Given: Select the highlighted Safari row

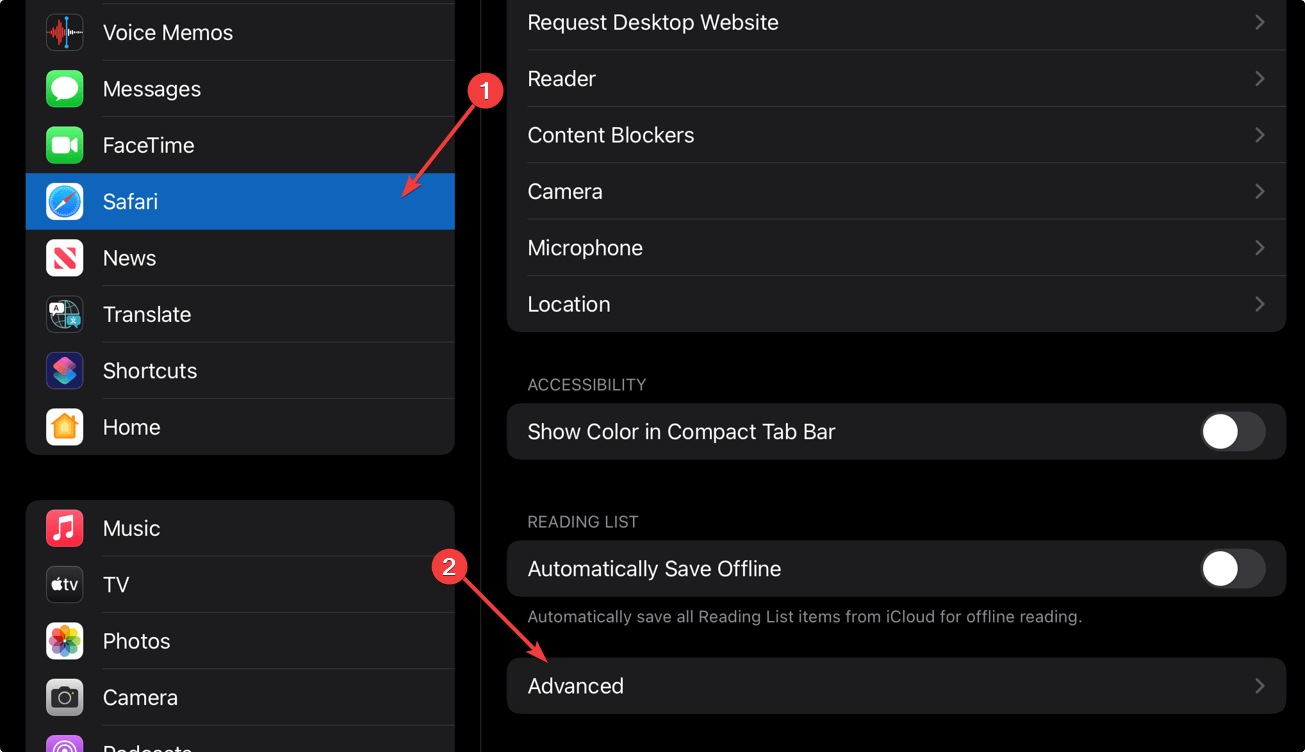Looking at the screenshot, I should [x=240, y=202].
